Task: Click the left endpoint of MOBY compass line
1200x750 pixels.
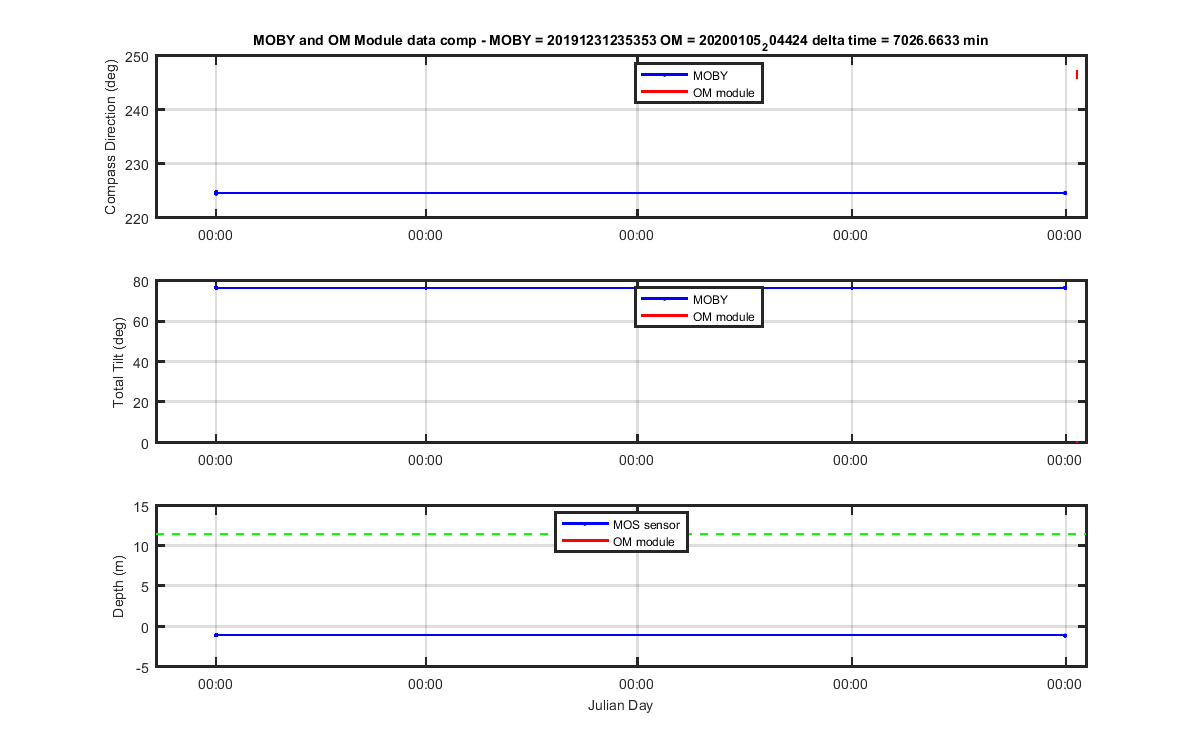Action: coord(216,193)
